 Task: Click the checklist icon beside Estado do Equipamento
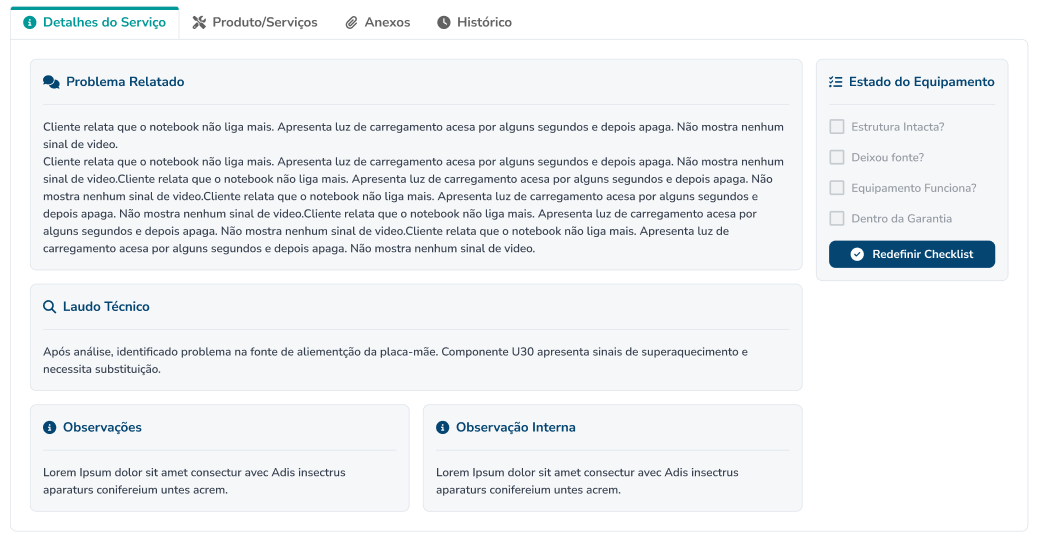click(836, 82)
